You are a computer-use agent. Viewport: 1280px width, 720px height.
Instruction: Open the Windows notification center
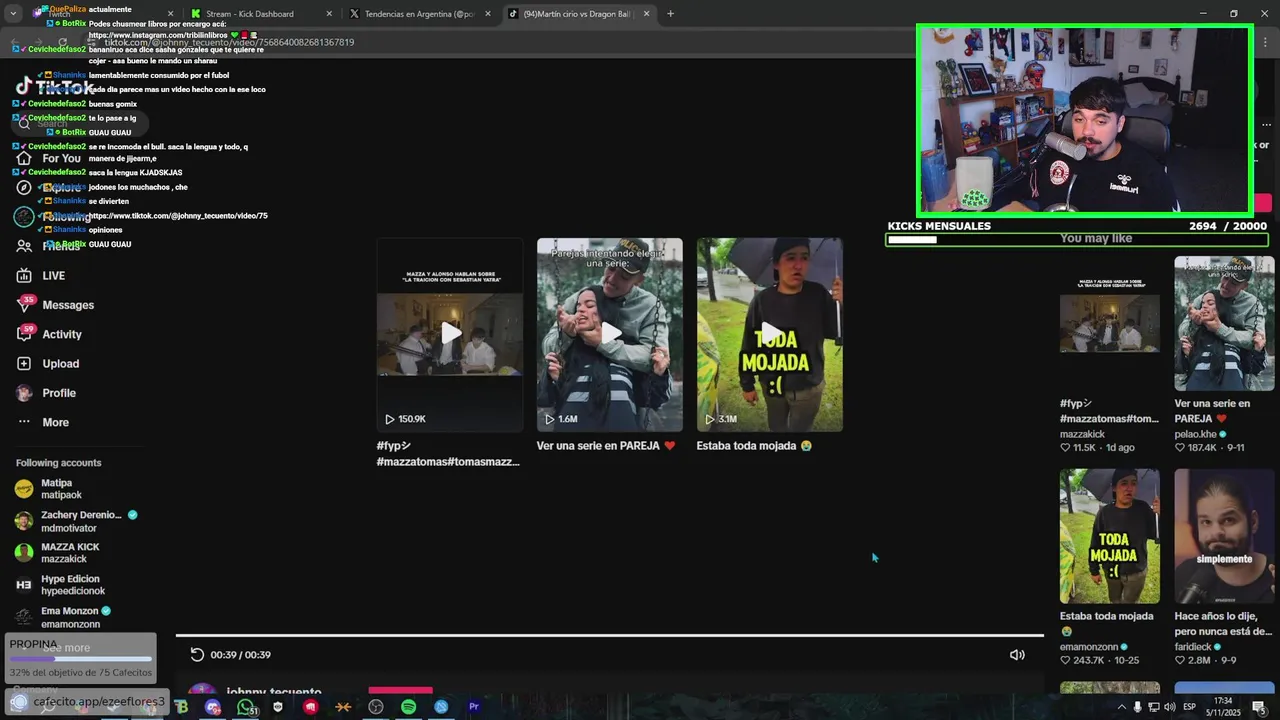click(1259, 707)
